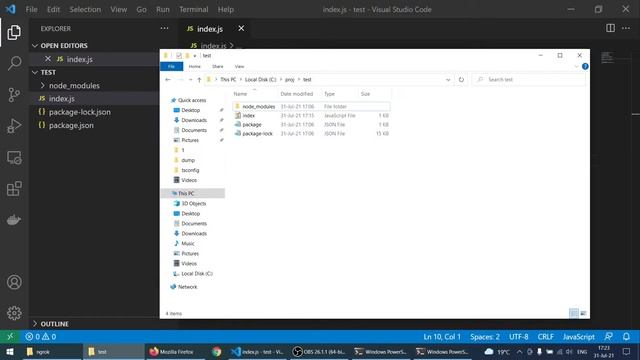This screenshot has width=640, height=360.
Task: Open Mozilla Firefox from the taskbar
Action: (176, 352)
